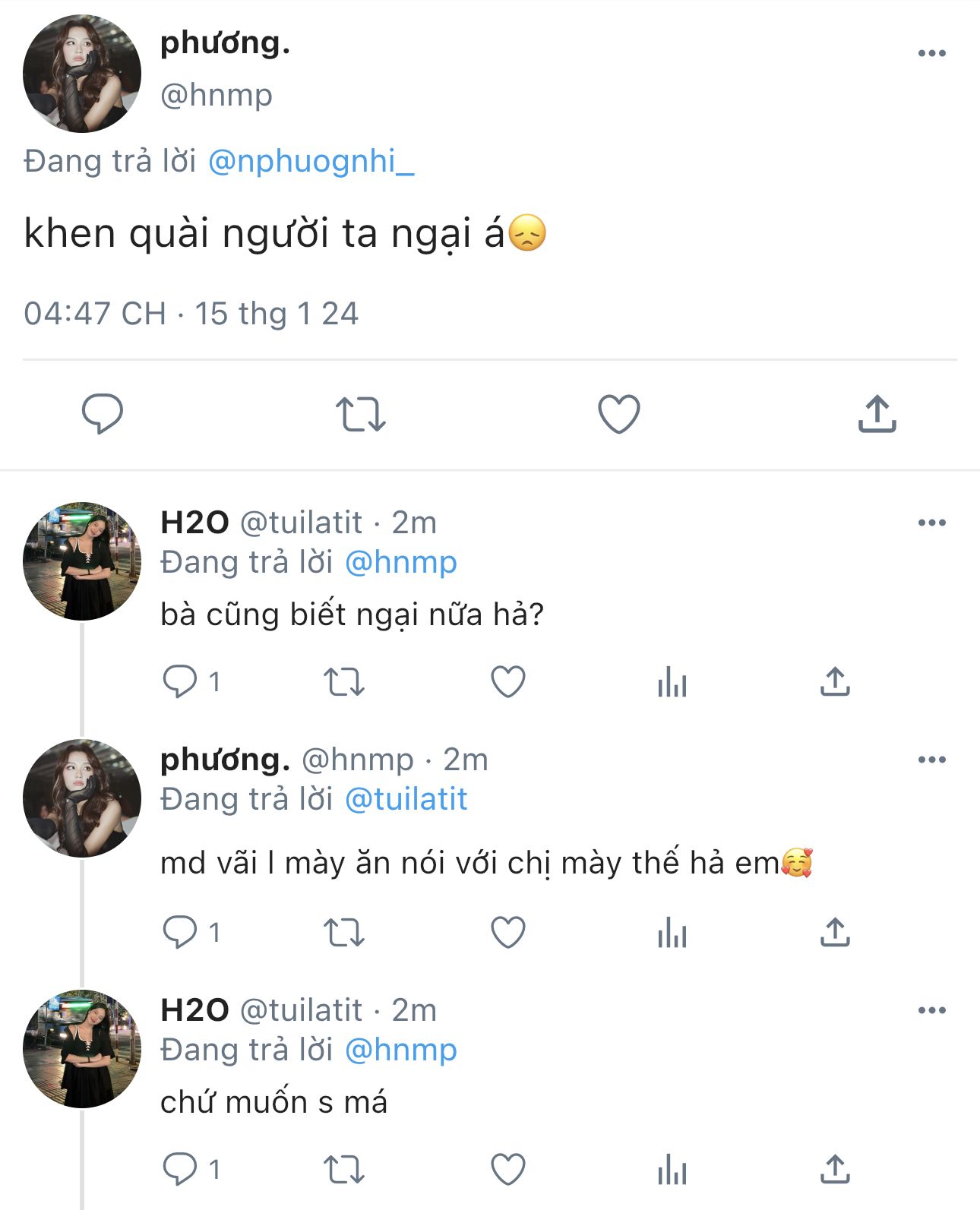Image resolution: width=980 pixels, height=1210 pixels.
Task: Retweet the main 'khen quài' tweet
Action: 361,414
